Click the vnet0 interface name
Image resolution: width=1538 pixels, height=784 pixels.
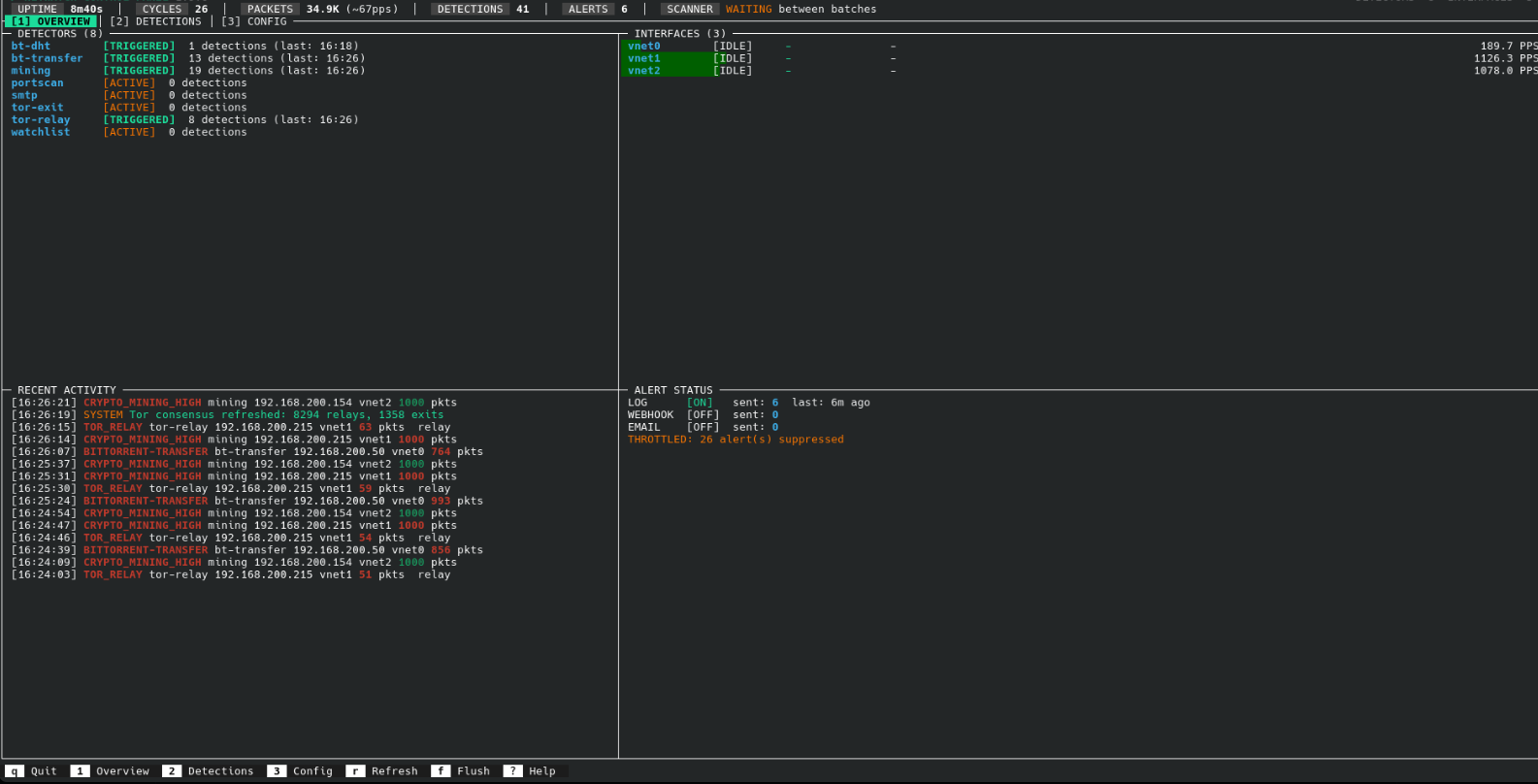[643, 46]
